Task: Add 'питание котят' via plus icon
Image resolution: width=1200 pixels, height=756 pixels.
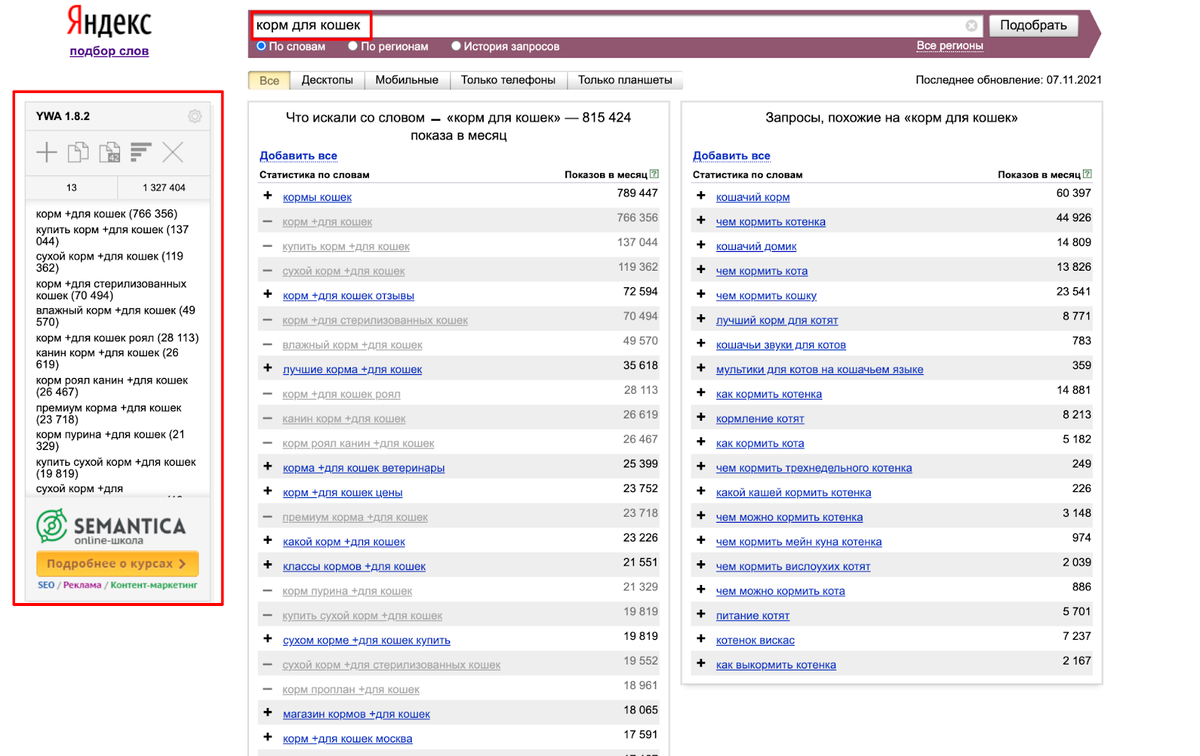Action: 701,614
